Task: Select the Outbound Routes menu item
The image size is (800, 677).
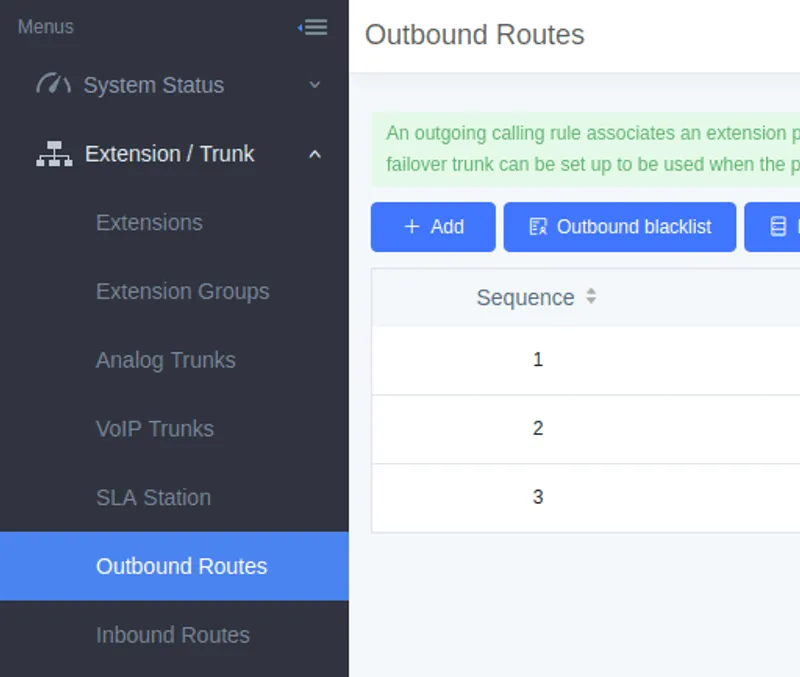Action: click(181, 566)
